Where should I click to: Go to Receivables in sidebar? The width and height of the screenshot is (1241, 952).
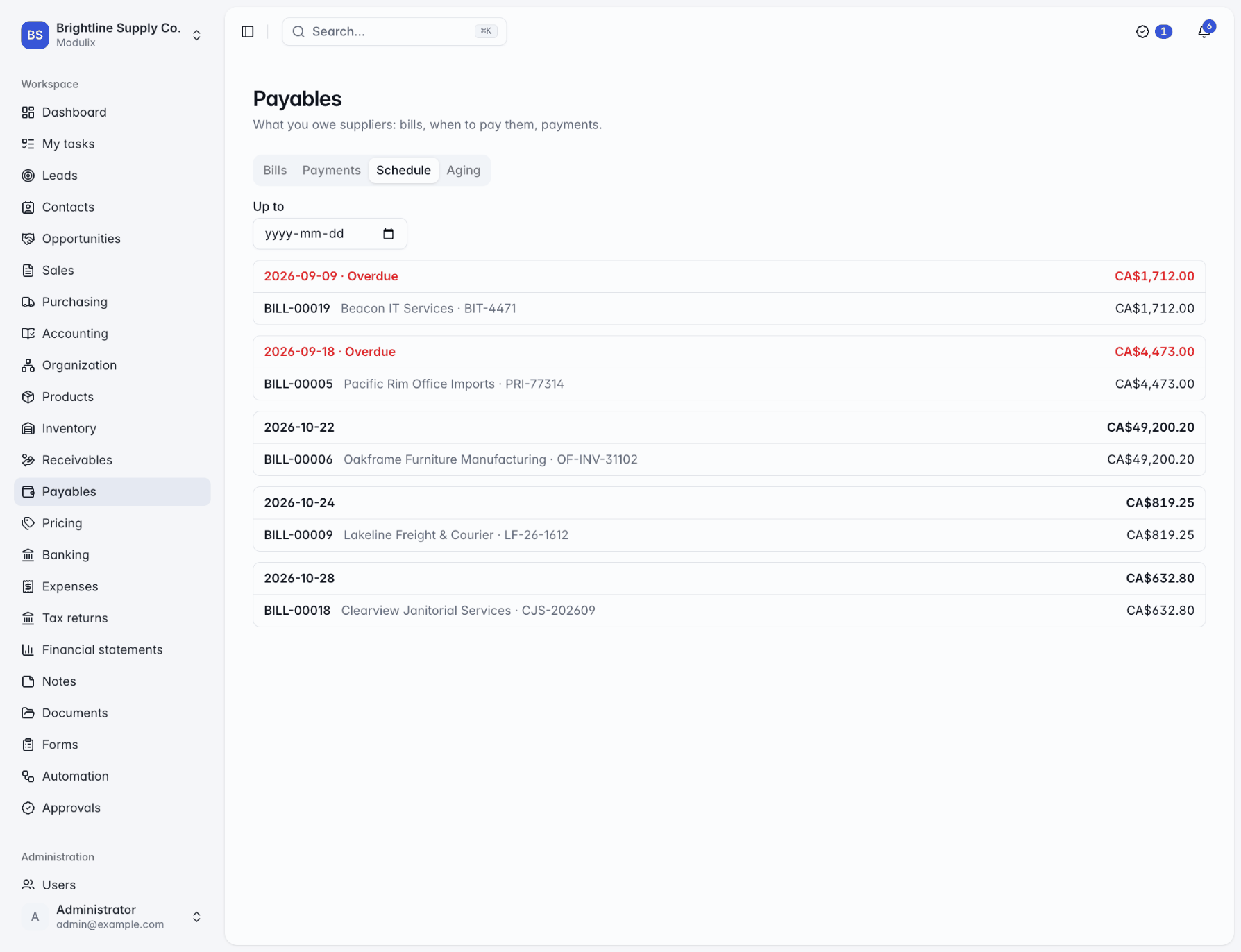[112, 460]
